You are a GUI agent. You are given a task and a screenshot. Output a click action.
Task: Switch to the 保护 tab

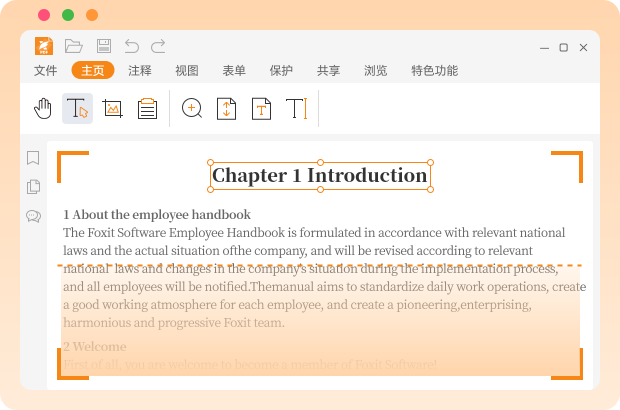[281, 70]
